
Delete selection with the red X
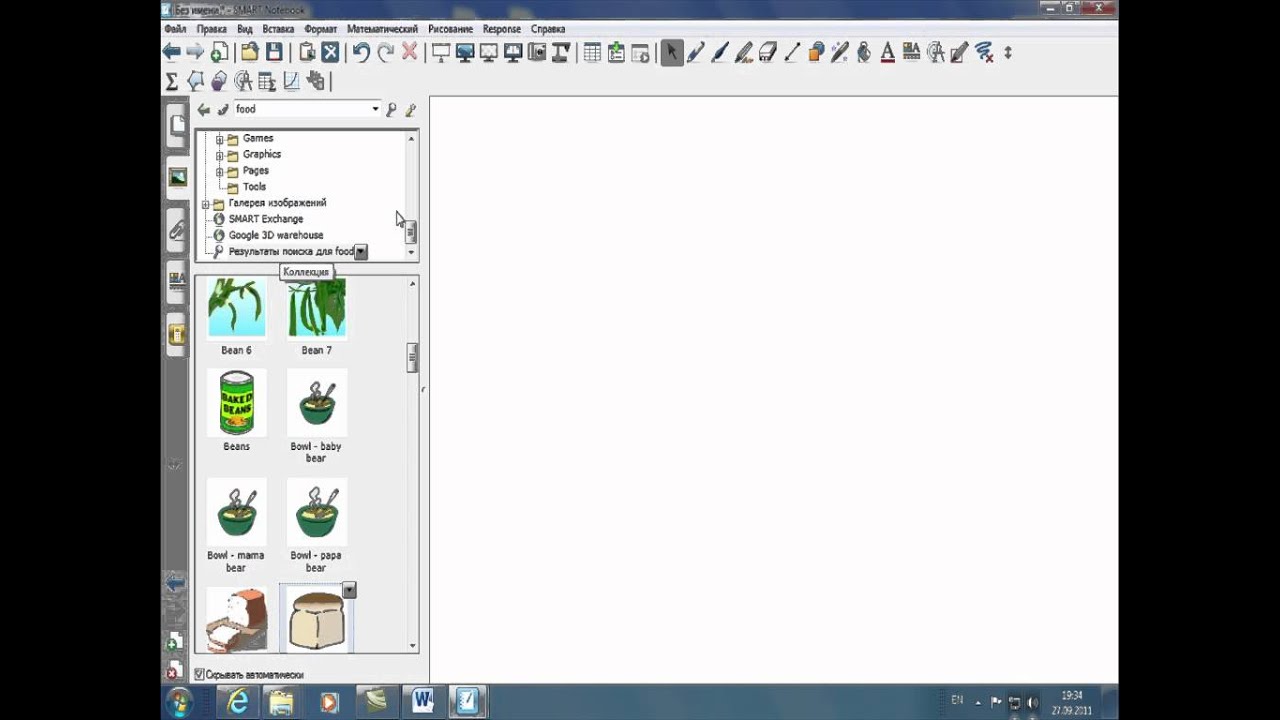tap(410, 53)
